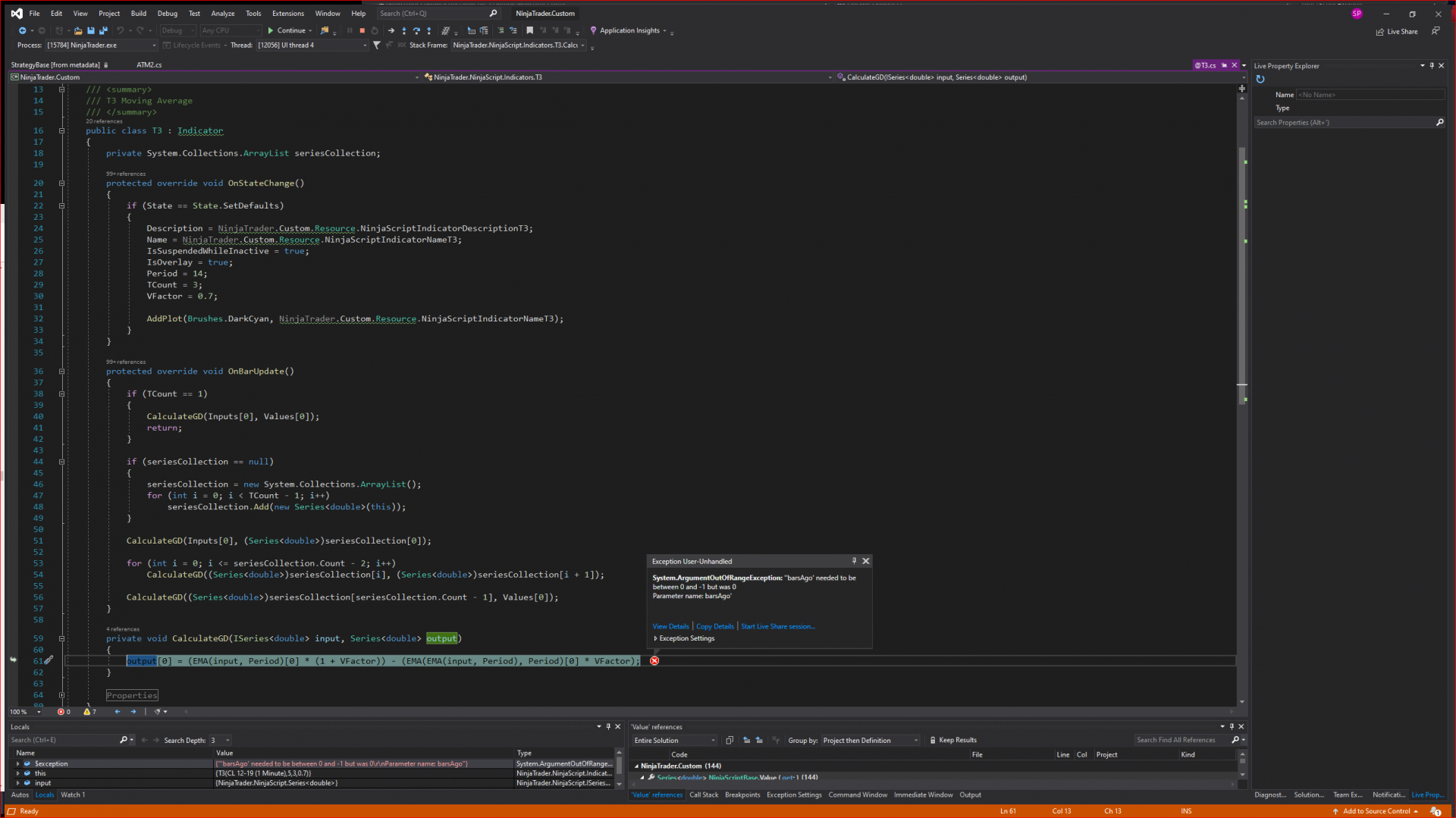Open the Analyze menu

[223, 14]
